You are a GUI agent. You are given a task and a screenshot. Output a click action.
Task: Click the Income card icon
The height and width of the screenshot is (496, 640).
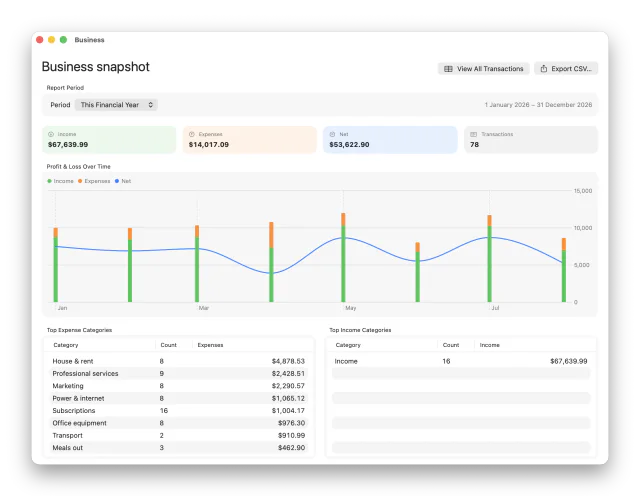[x=51, y=134]
